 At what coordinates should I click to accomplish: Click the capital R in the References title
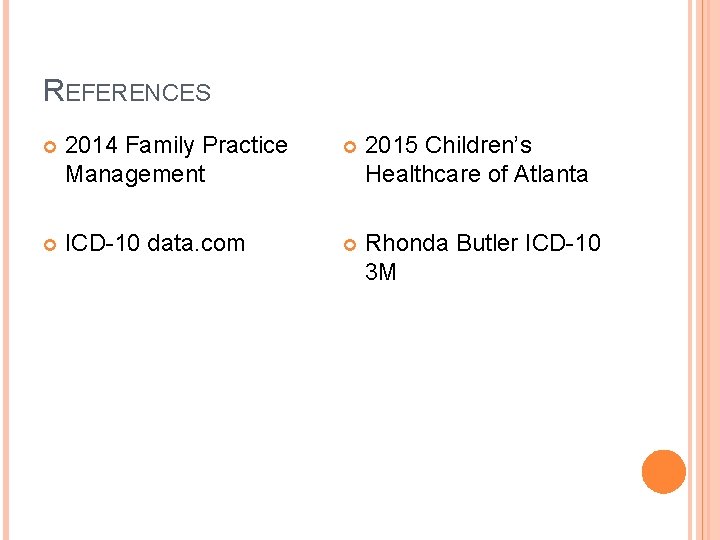coord(54,90)
